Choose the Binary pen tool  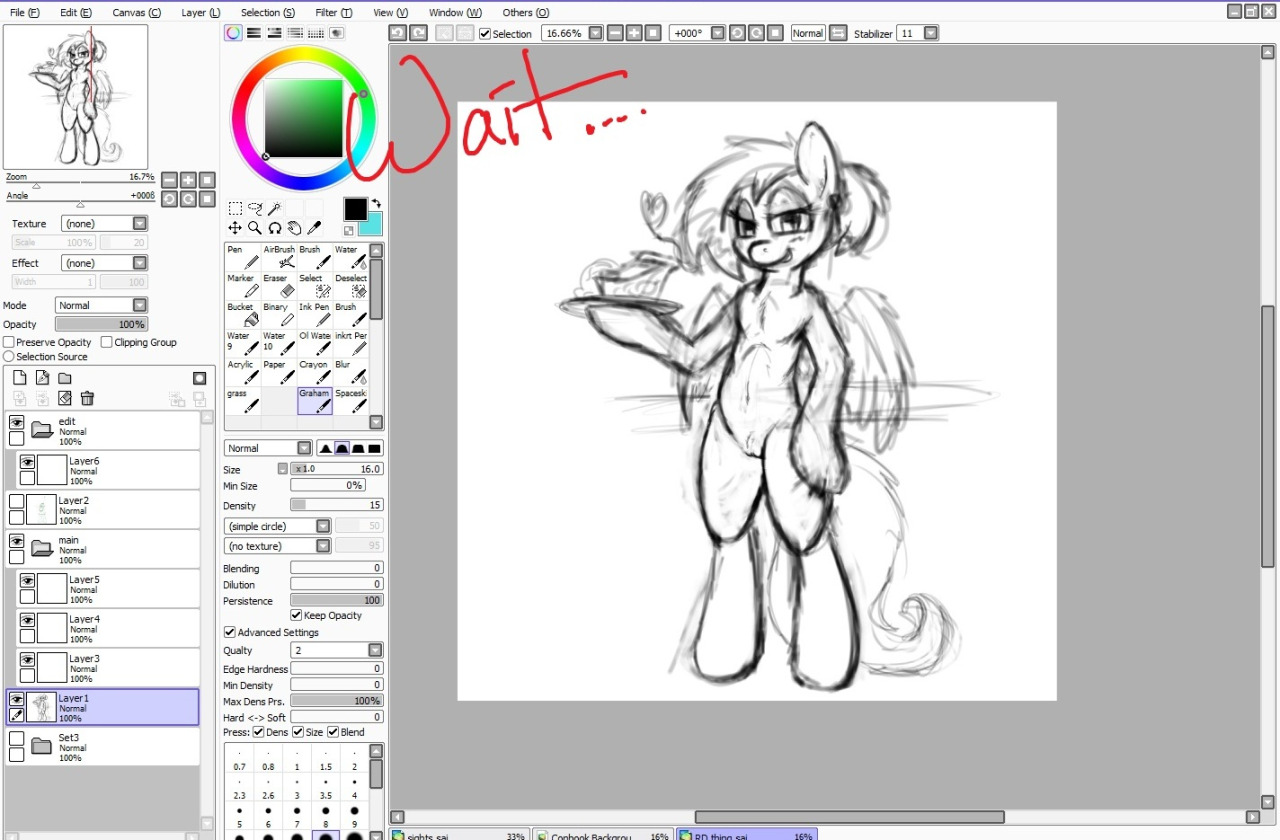click(278, 314)
